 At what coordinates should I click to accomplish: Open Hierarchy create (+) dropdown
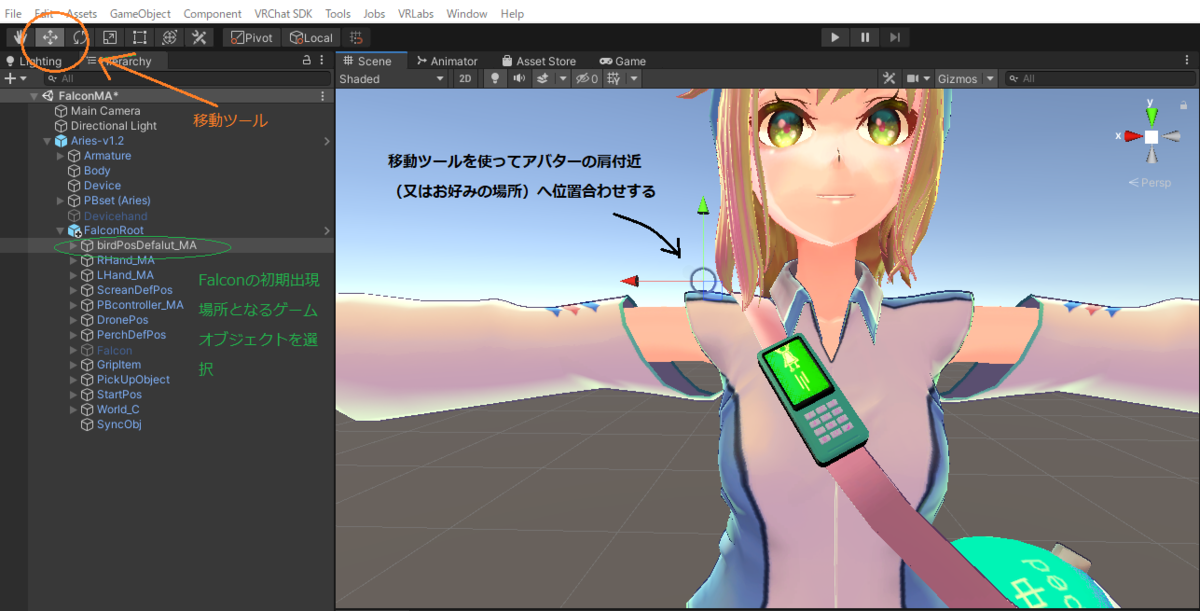pyautogui.click(x=14, y=78)
